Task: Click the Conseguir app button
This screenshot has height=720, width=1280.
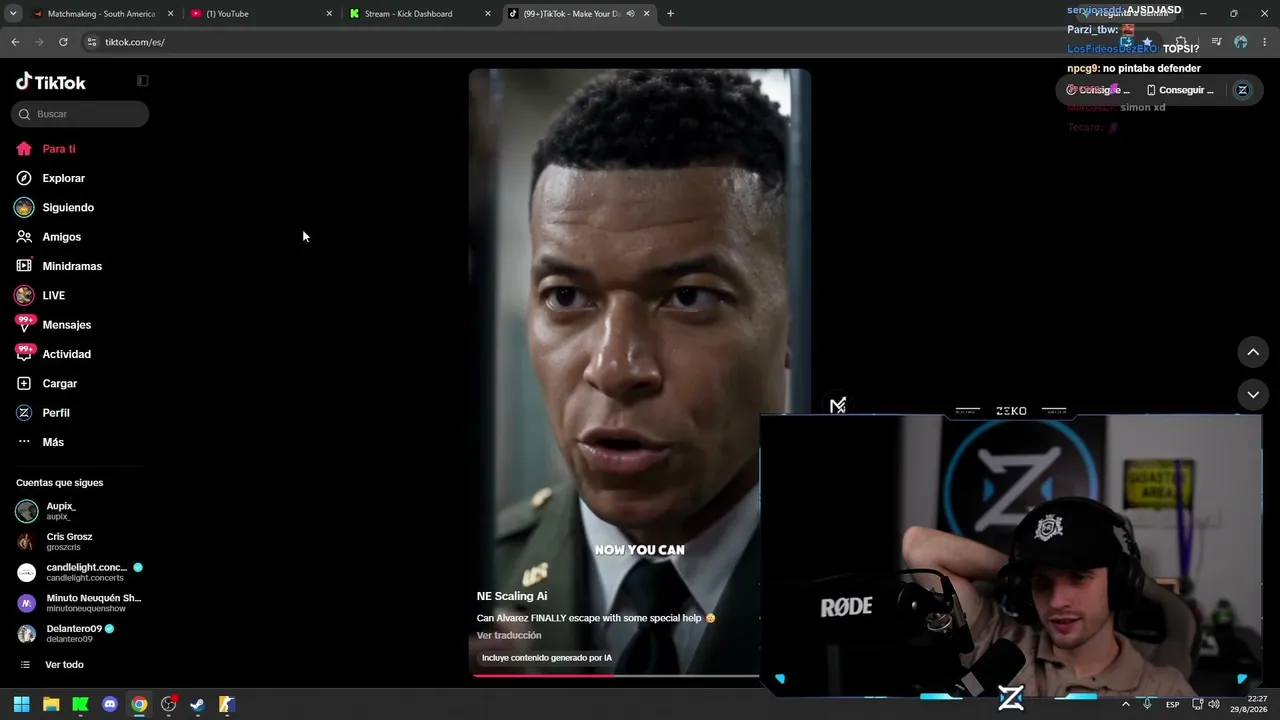Action: coord(1180,90)
